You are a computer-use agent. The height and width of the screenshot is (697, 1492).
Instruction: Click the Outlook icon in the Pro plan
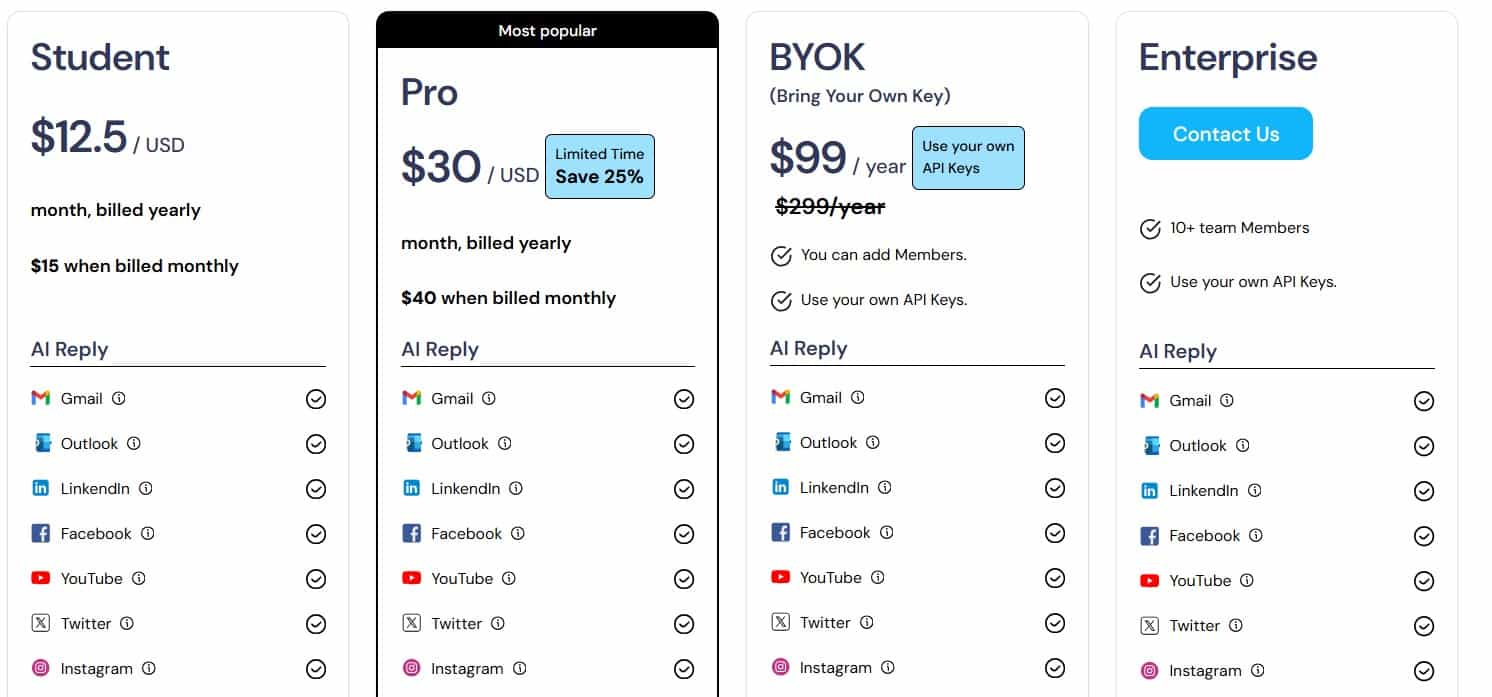[413, 443]
